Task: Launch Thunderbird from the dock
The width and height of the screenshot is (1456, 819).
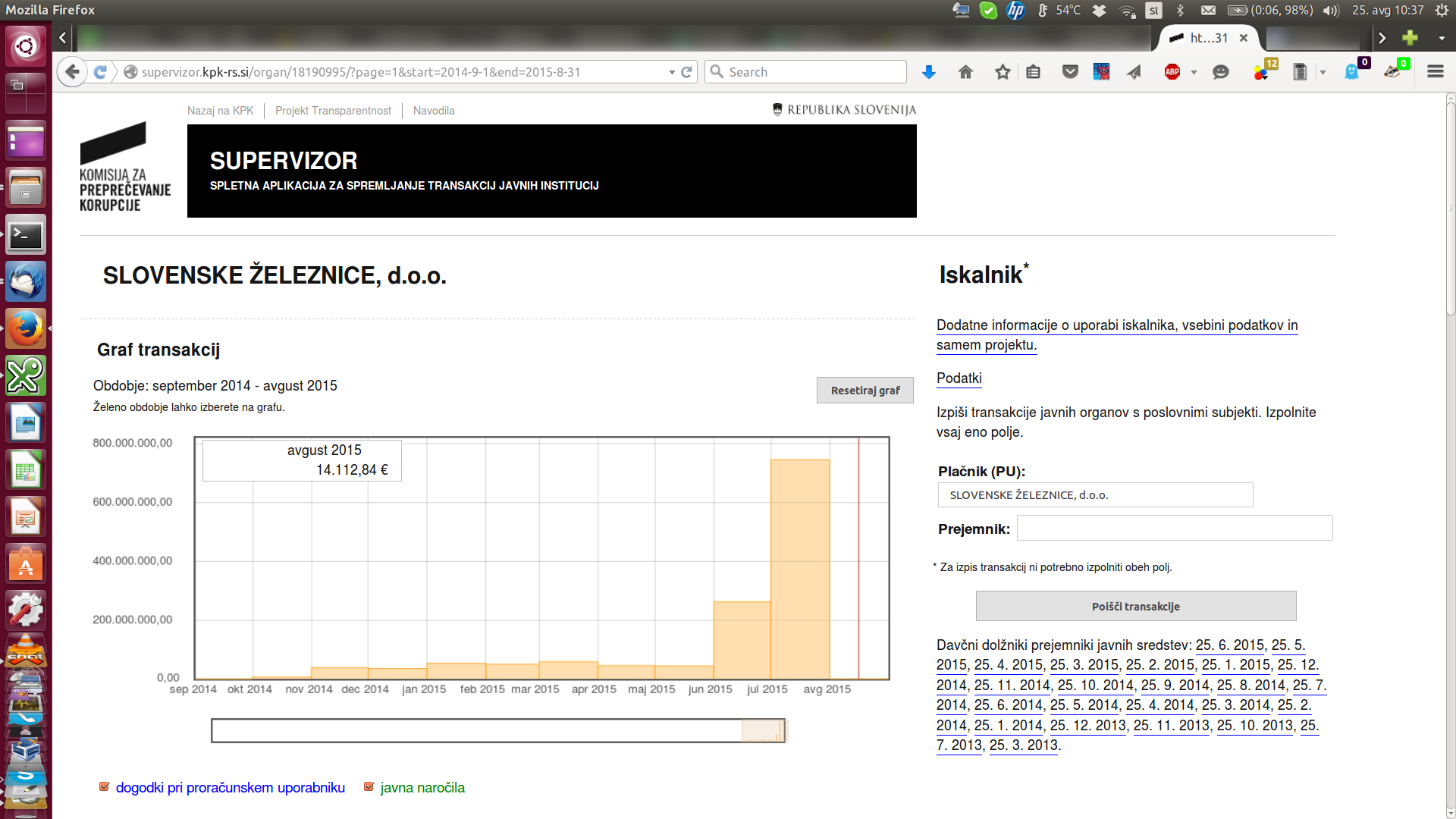Action: [x=26, y=282]
